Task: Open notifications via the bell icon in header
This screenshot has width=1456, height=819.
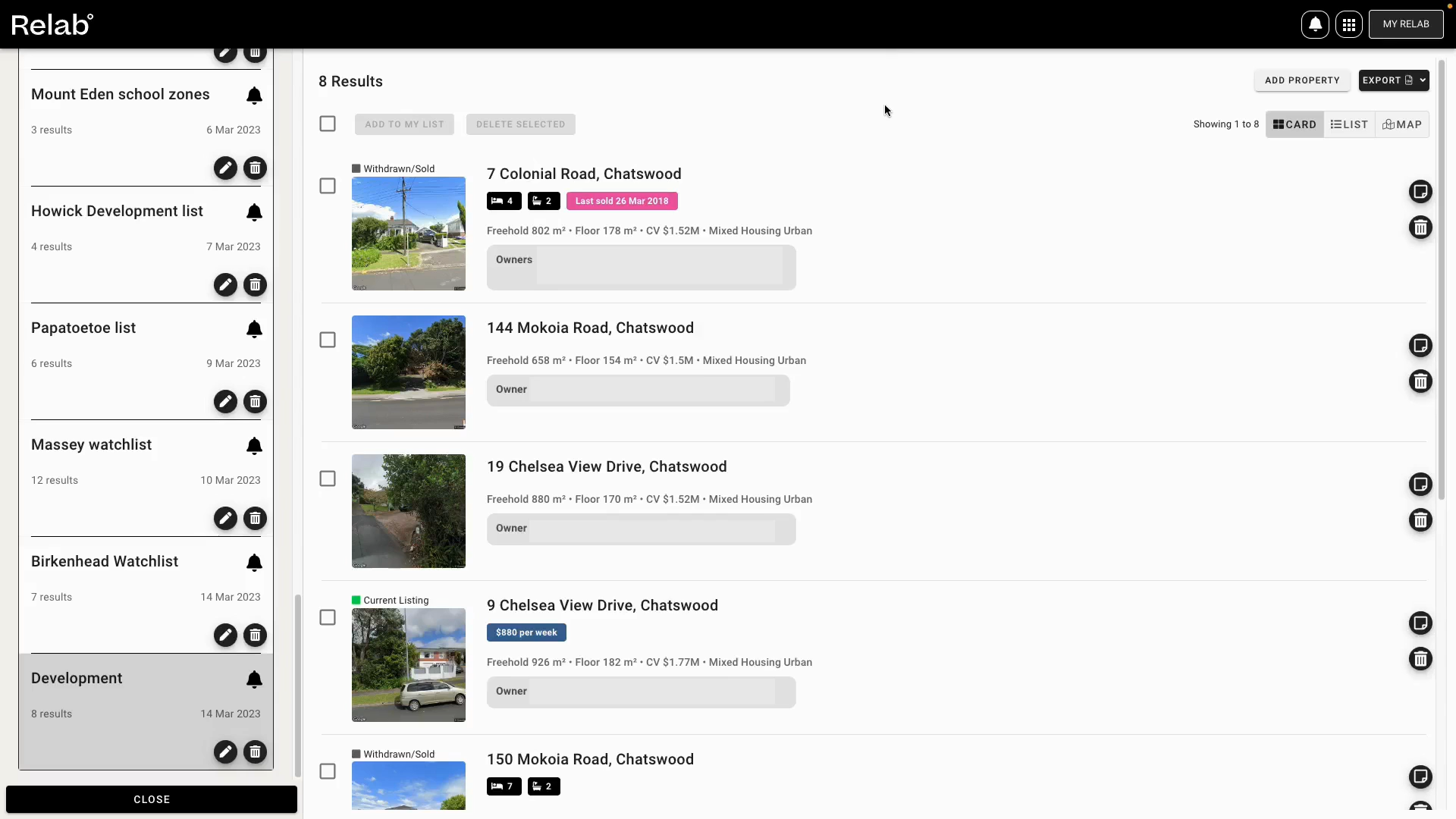Action: tap(1315, 24)
